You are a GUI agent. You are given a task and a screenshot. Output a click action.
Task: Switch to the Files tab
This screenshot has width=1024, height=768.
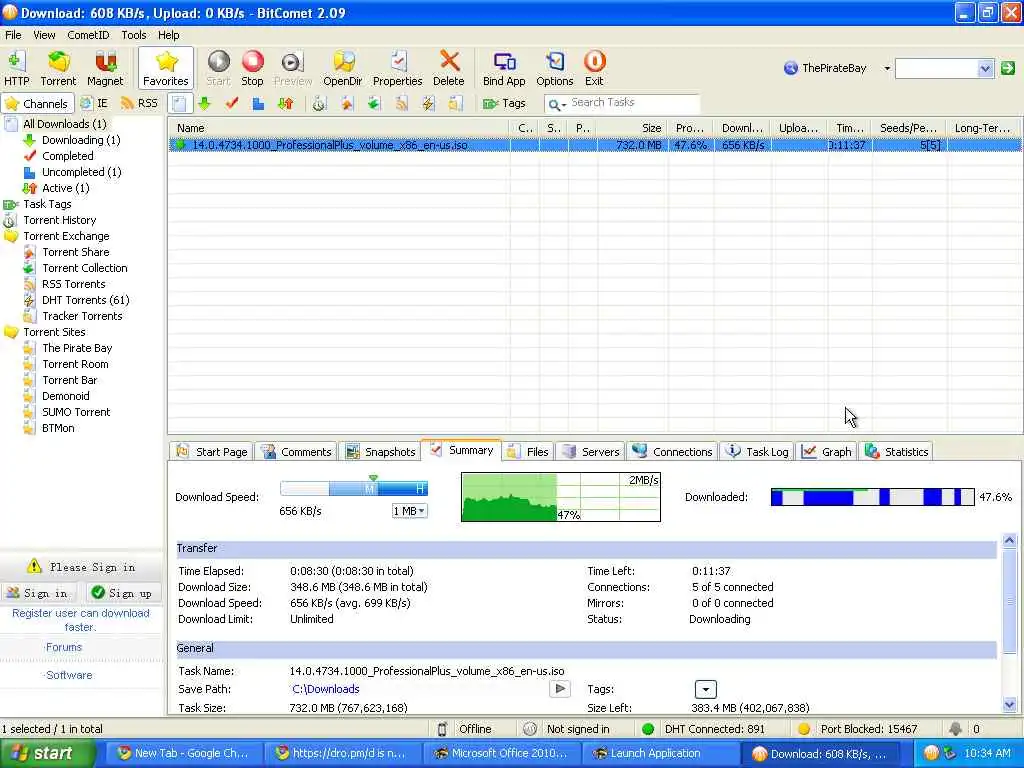529,451
